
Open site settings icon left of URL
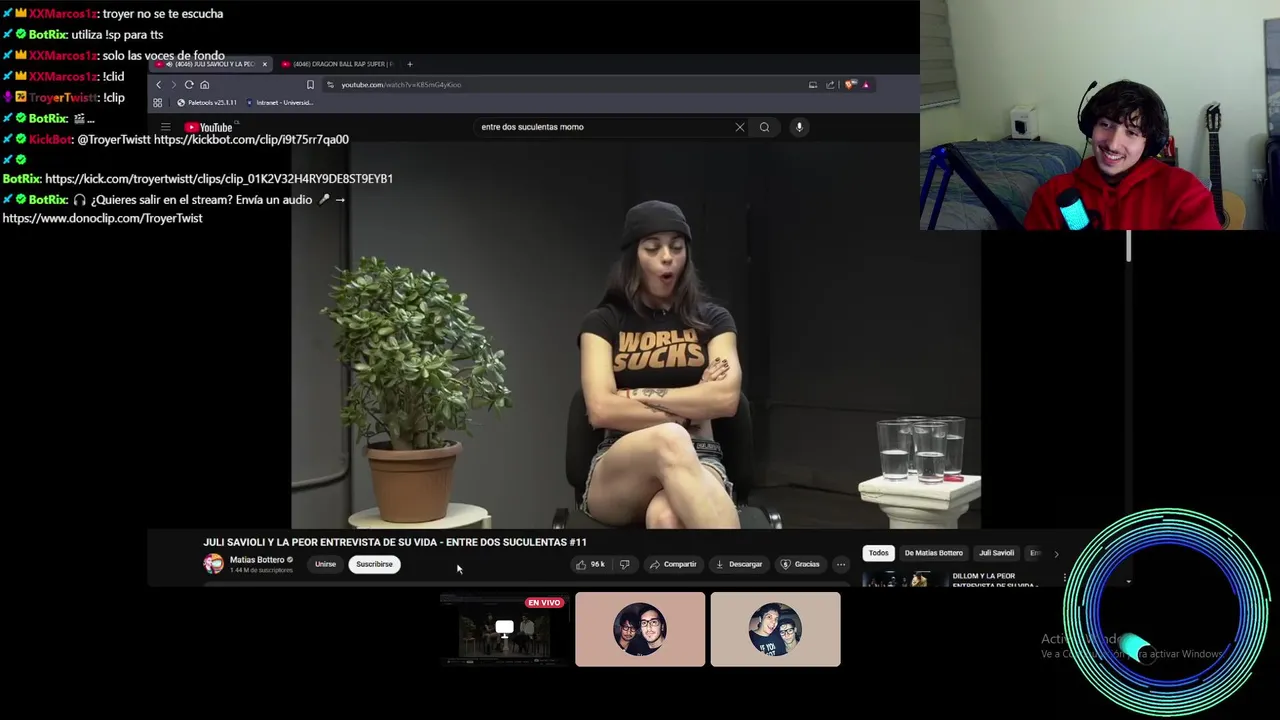330,85
